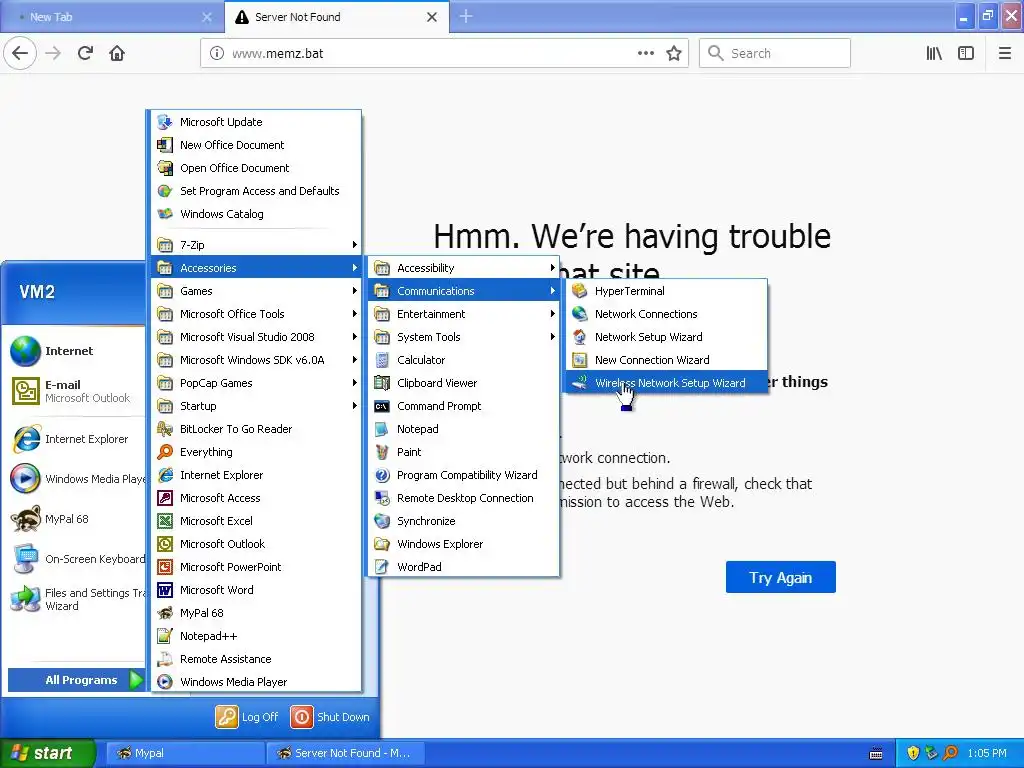Click the Microsoft Access icon
This screenshot has height=768, width=1024.
[165, 498]
